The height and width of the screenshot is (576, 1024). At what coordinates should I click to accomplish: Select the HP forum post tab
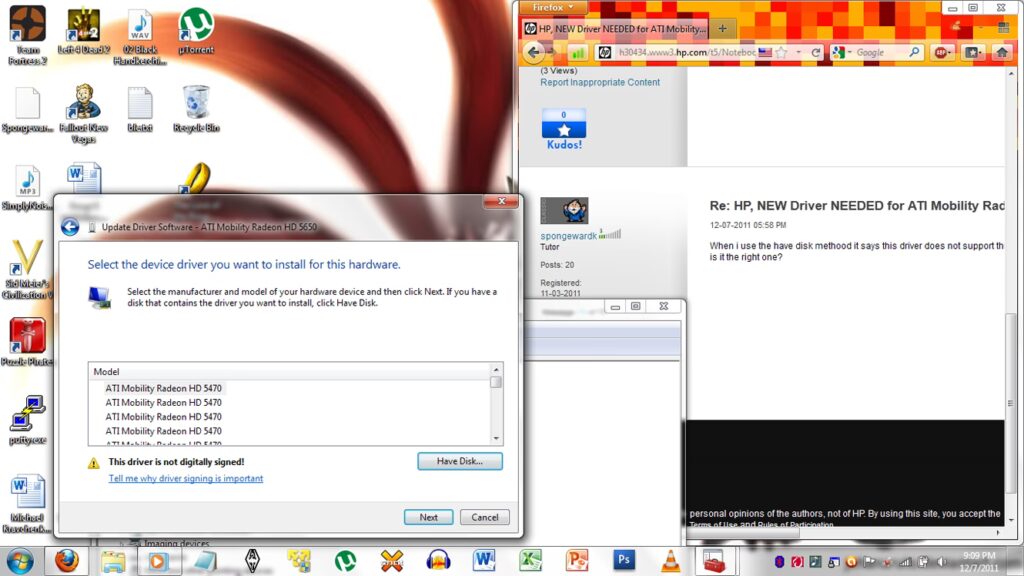pyautogui.click(x=614, y=28)
